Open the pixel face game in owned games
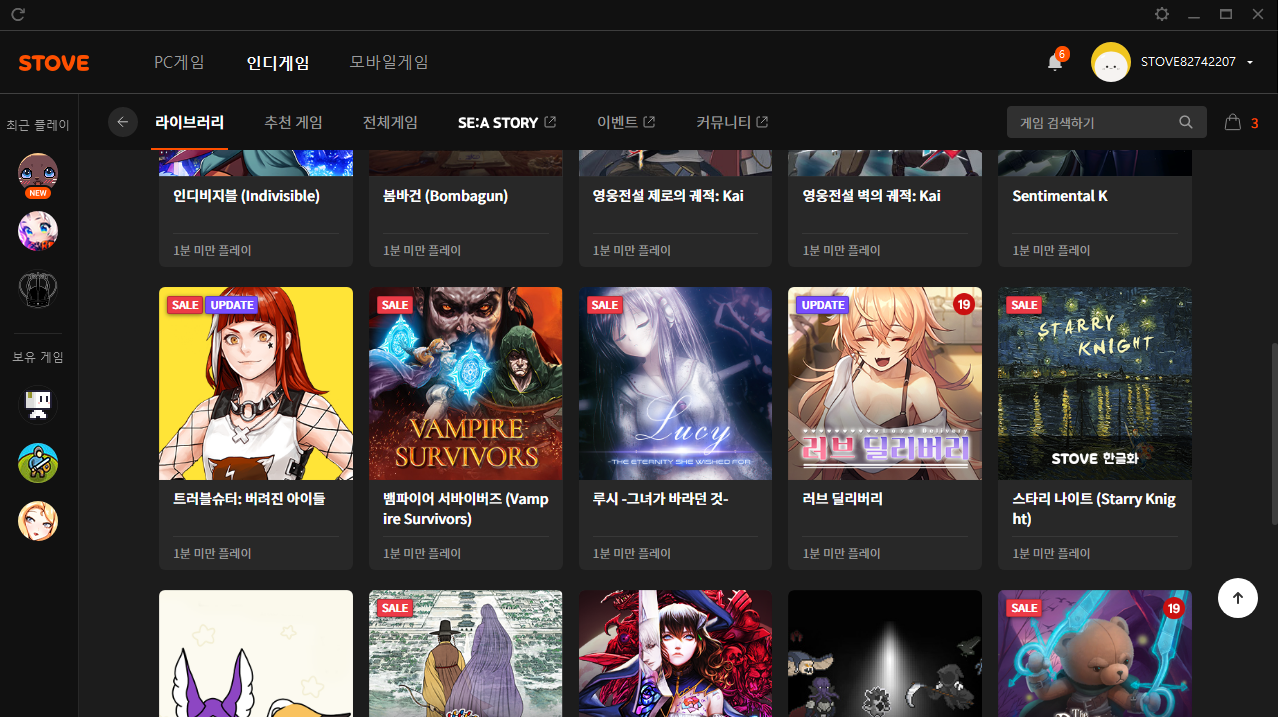This screenshot has height=717, width=1278. point(38,404)
